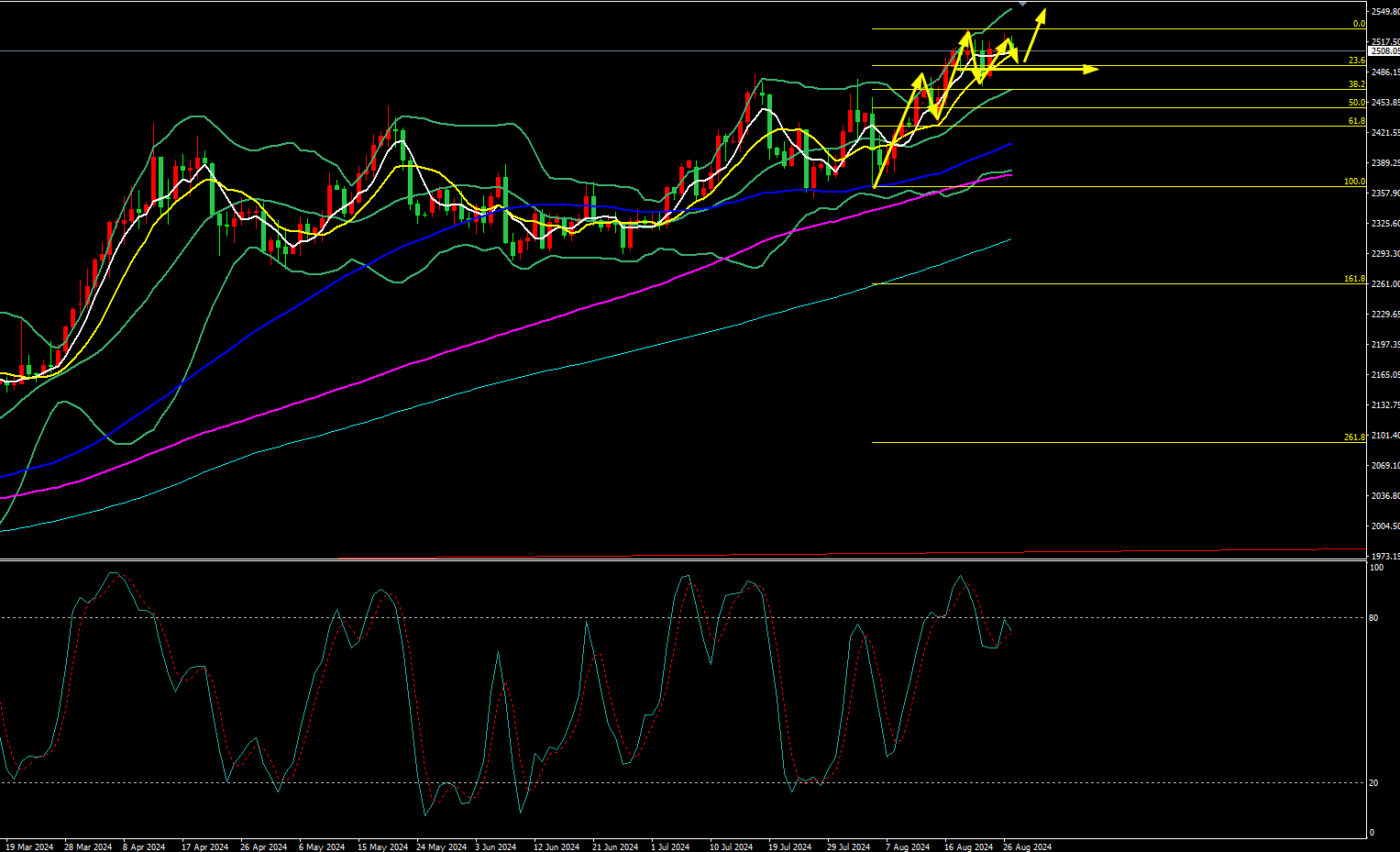Image resolution: width=1400 pixels, height=852 pixels.
Task: Click the 19 Mar 2024 date label
Action: click(29, 847)
